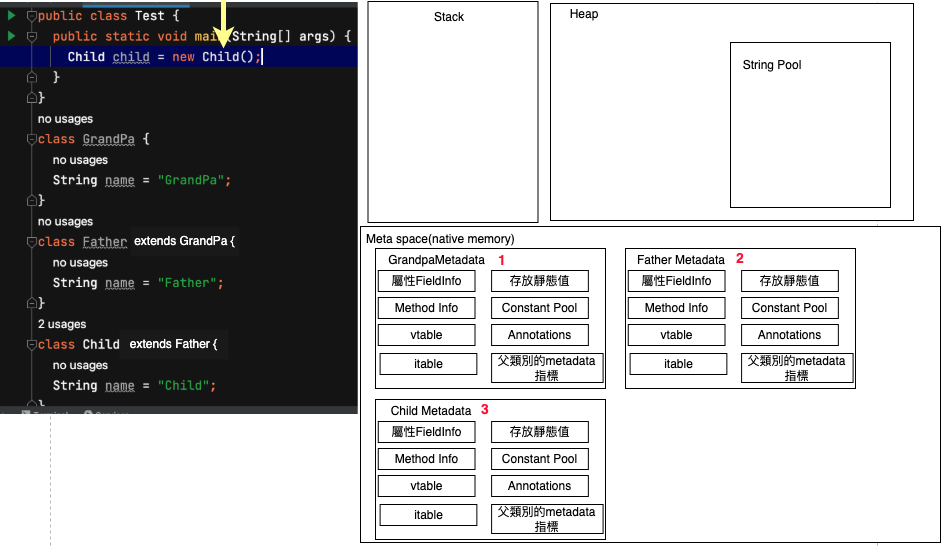
Task: Select GrandpaMetadata 存放靜態值 box
Action: pos(539,281)
